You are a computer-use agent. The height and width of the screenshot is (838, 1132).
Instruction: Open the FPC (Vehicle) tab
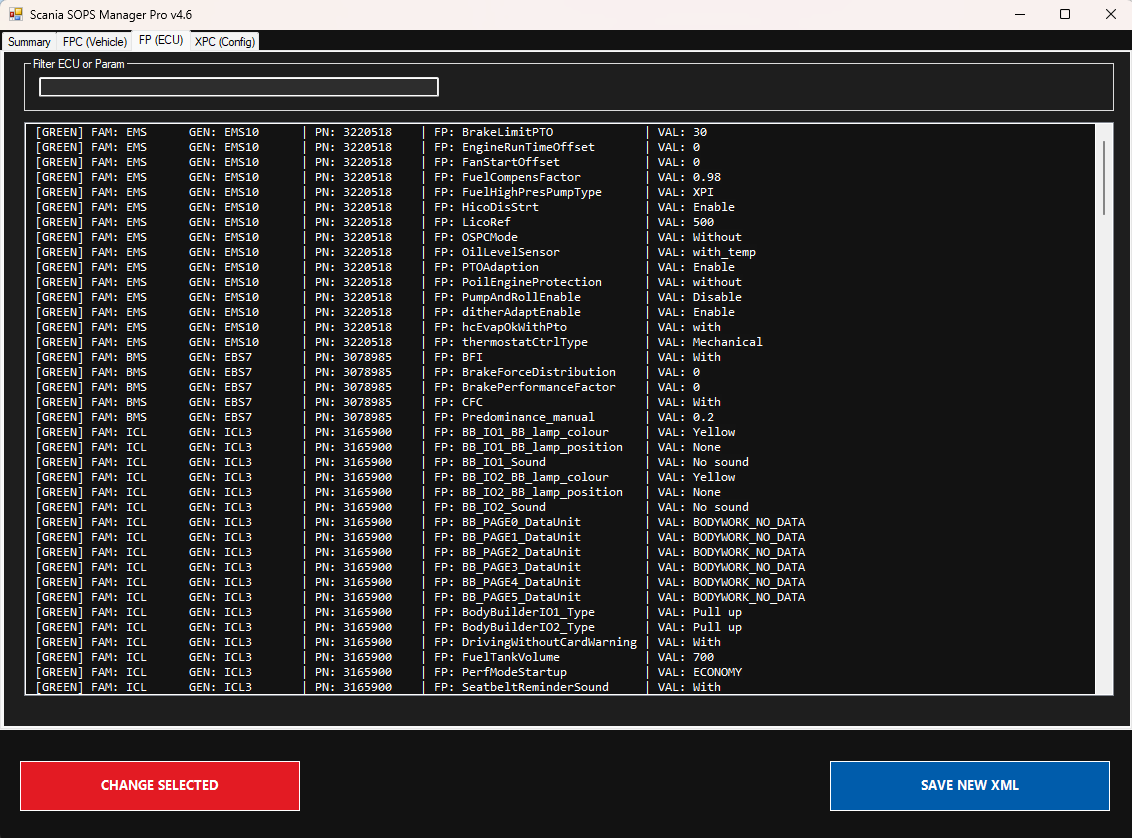coord(95,42)
